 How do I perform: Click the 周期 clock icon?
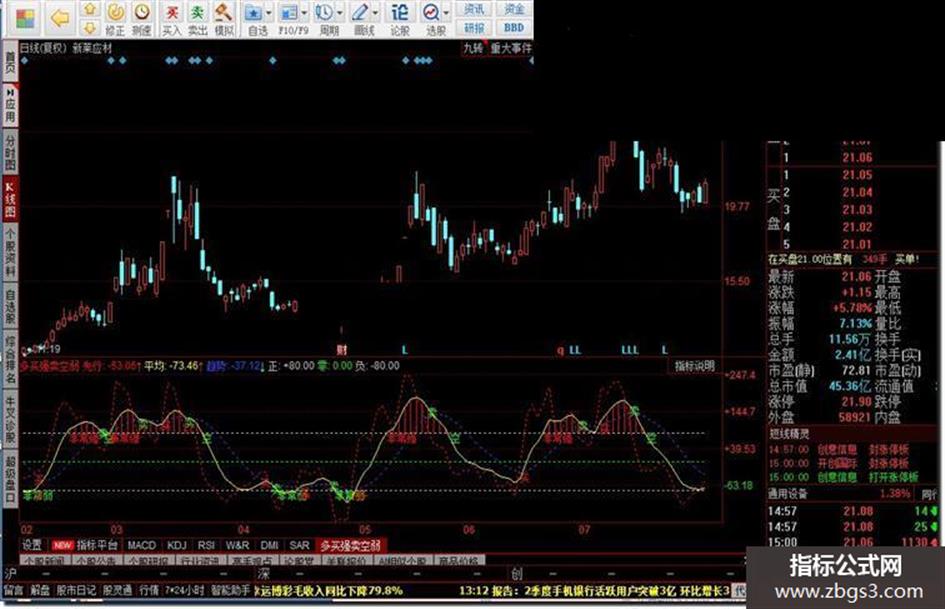[325, 19]
